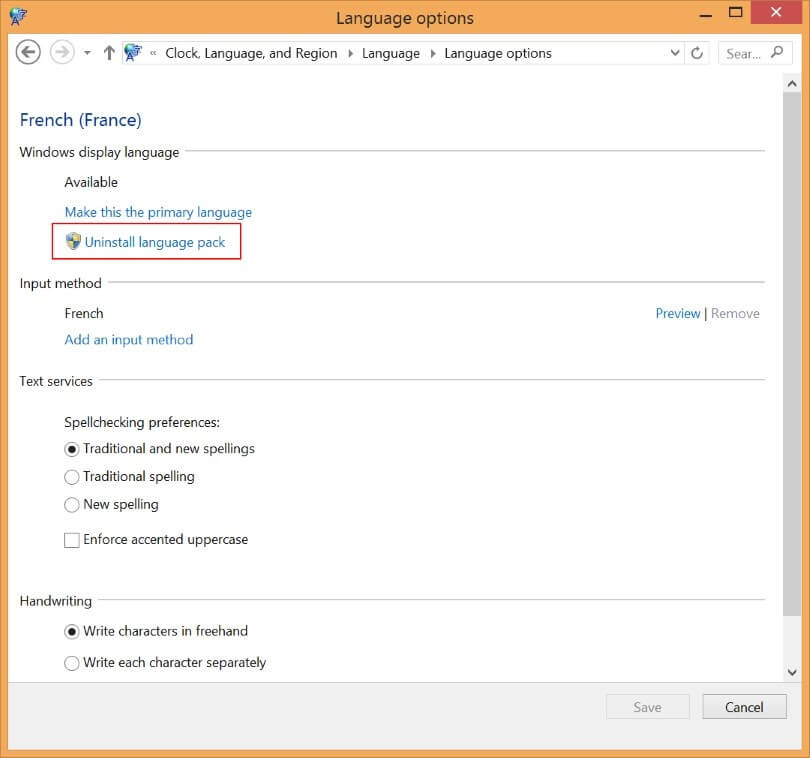Go up one level with the Up arrow
This screenshot has height=758, width=810.
pyautogui.click(x=109, y=53)
